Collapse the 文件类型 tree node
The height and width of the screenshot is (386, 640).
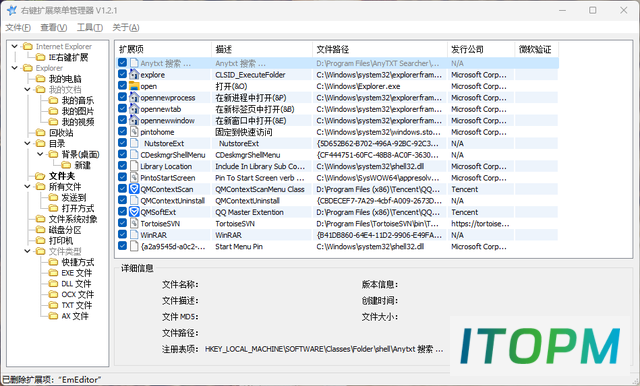click(27, 251)
